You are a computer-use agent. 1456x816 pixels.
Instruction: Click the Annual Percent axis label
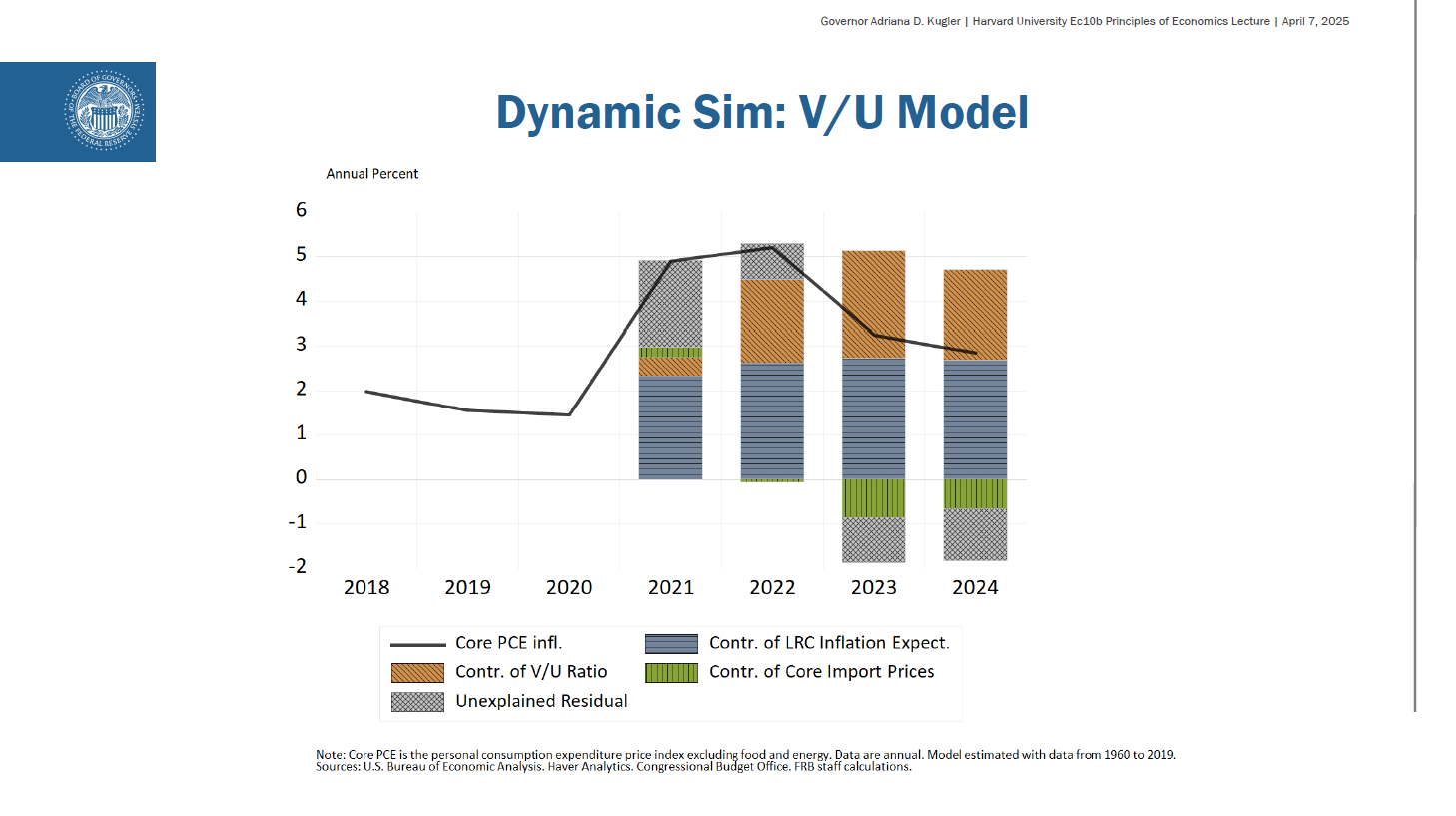[371, 174]
